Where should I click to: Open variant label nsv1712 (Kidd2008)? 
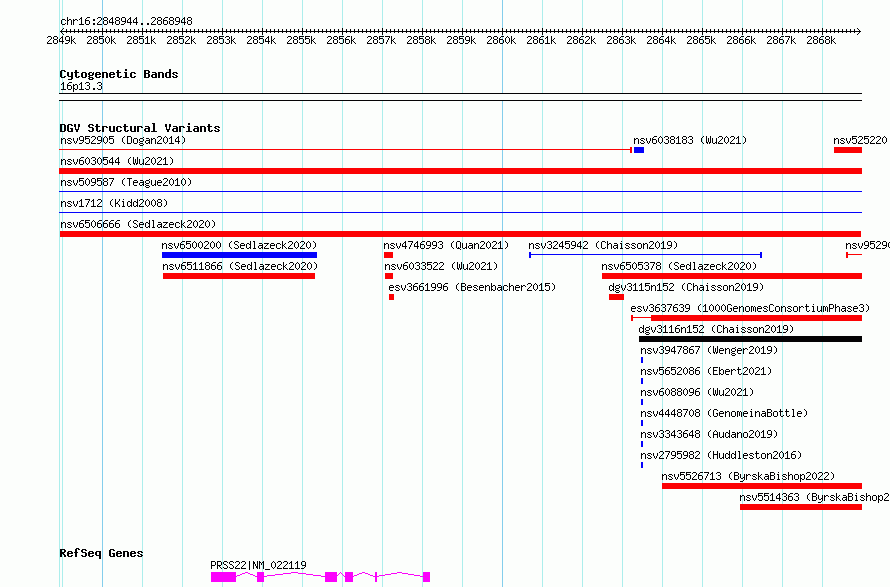114,203
